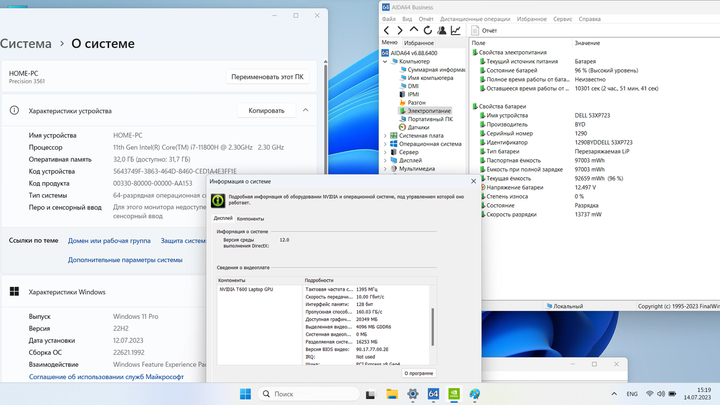
Task: Click taskbar Поиск search box
Action: click(309, 394)
